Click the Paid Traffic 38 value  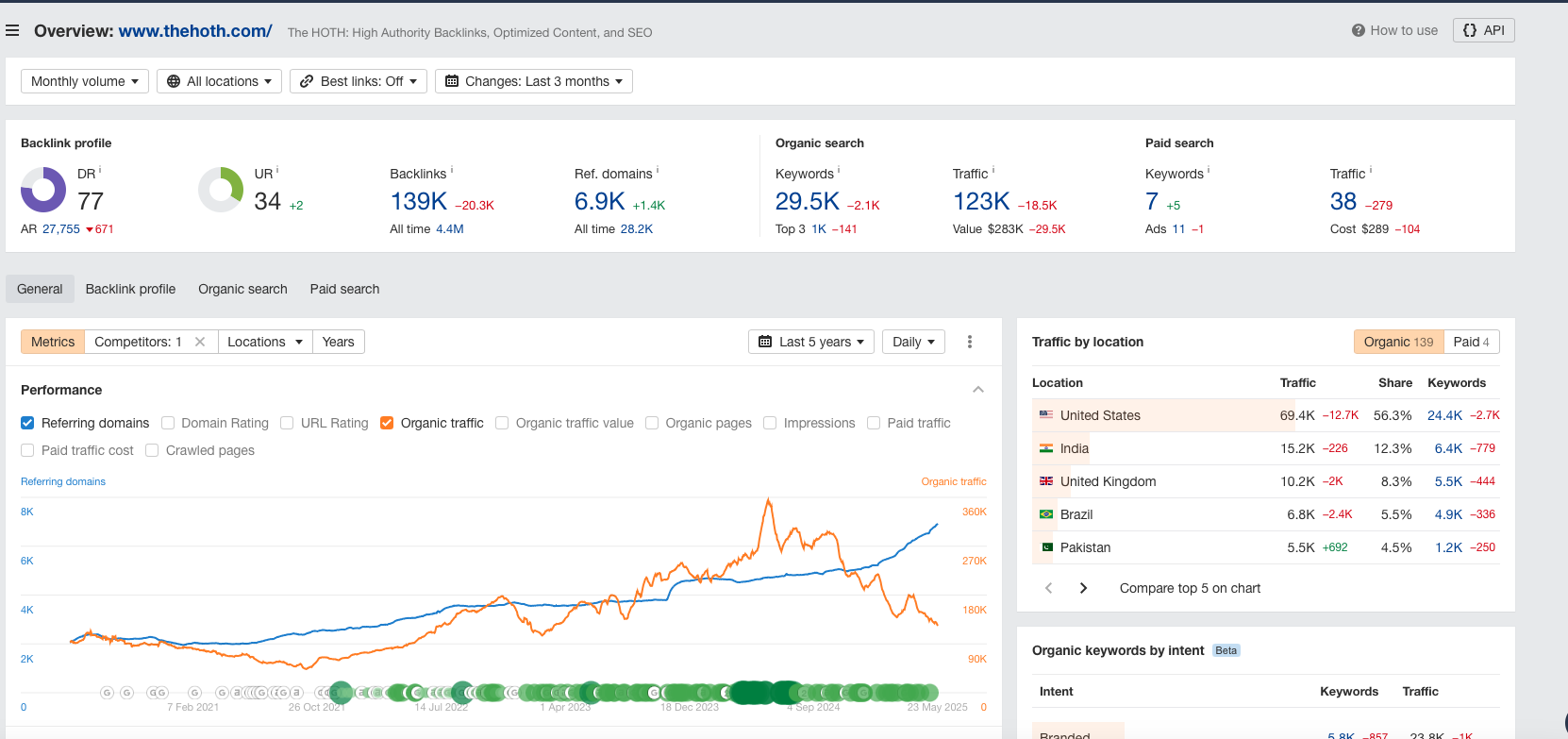tap(1343, 201)
